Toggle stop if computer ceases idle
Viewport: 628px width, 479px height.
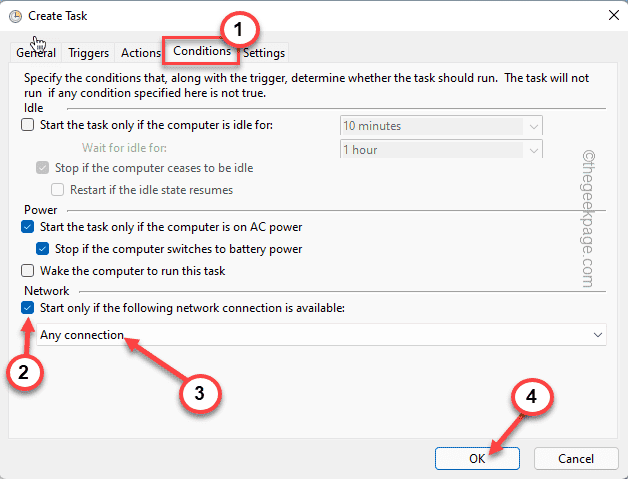coord(42,168)
